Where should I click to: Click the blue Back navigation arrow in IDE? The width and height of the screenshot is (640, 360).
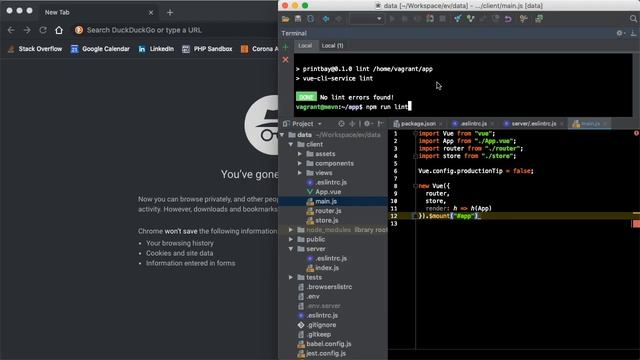coord(326,19)
